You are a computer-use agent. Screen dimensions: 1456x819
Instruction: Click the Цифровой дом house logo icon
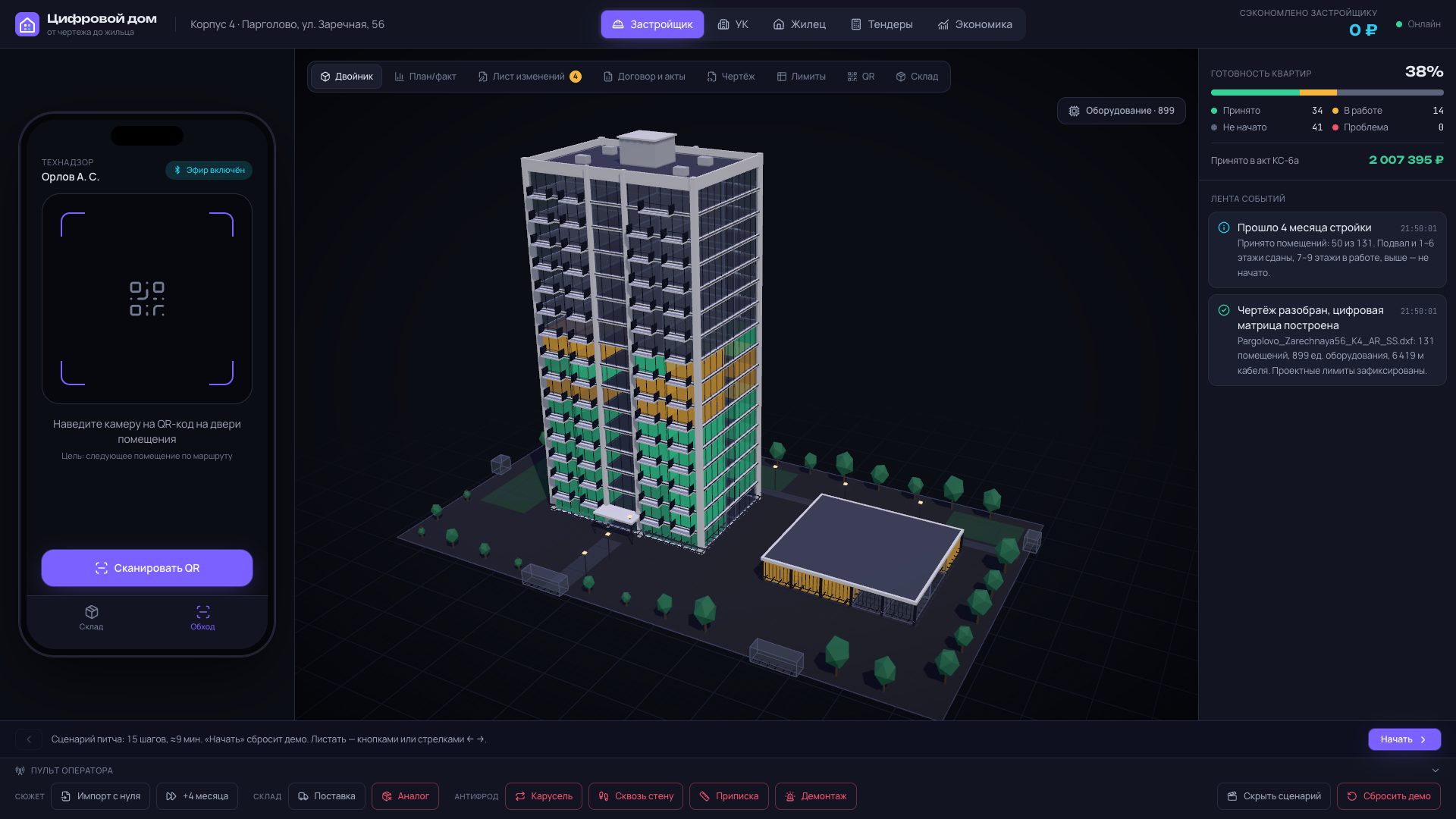(27, 24)
